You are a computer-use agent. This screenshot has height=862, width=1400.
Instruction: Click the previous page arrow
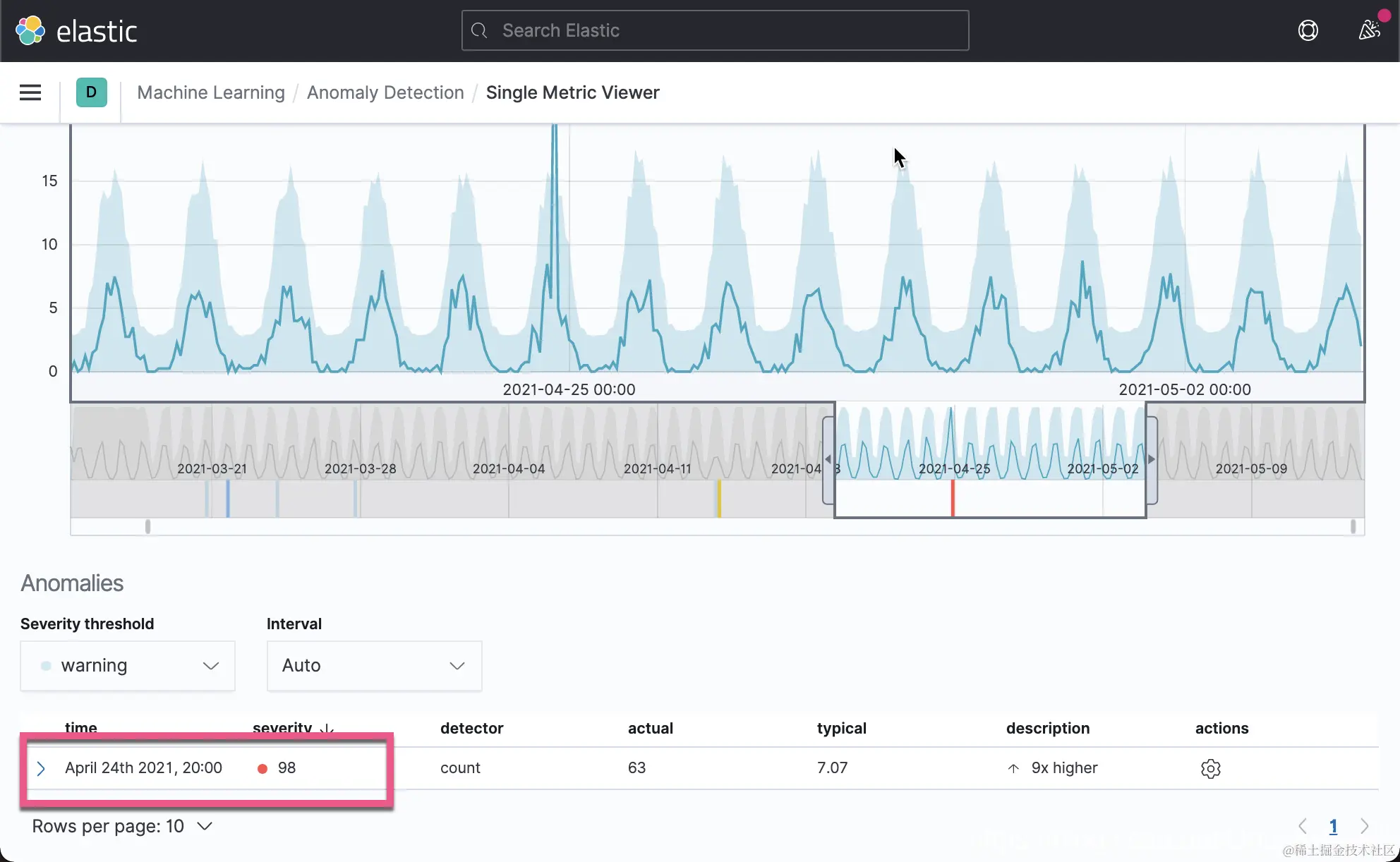click(x=1303, y=826)
